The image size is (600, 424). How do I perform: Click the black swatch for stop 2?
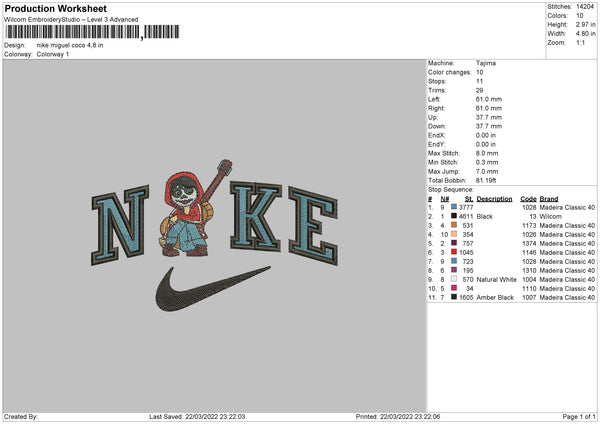click(x=454, y=216)
